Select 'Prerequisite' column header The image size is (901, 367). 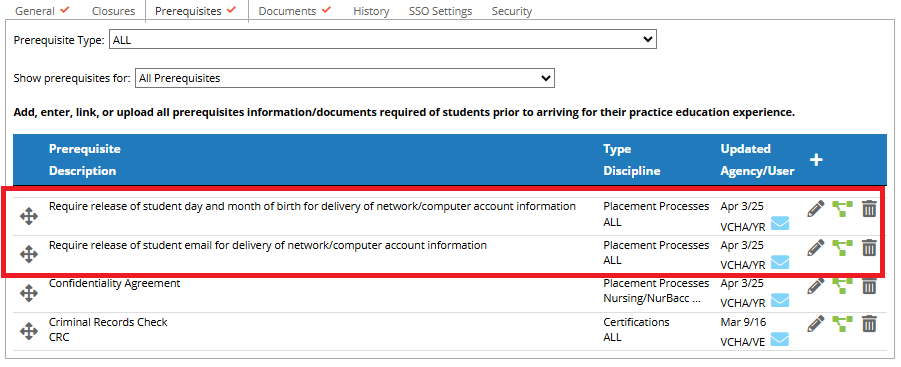click(84, 149)
